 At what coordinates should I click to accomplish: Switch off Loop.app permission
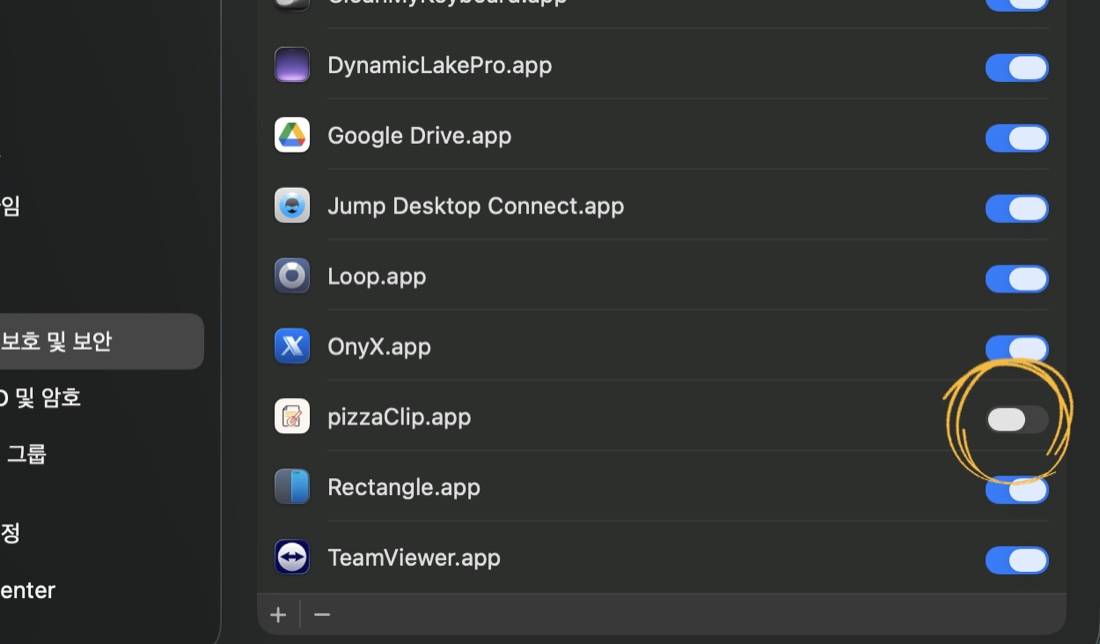pos(1017,279)
